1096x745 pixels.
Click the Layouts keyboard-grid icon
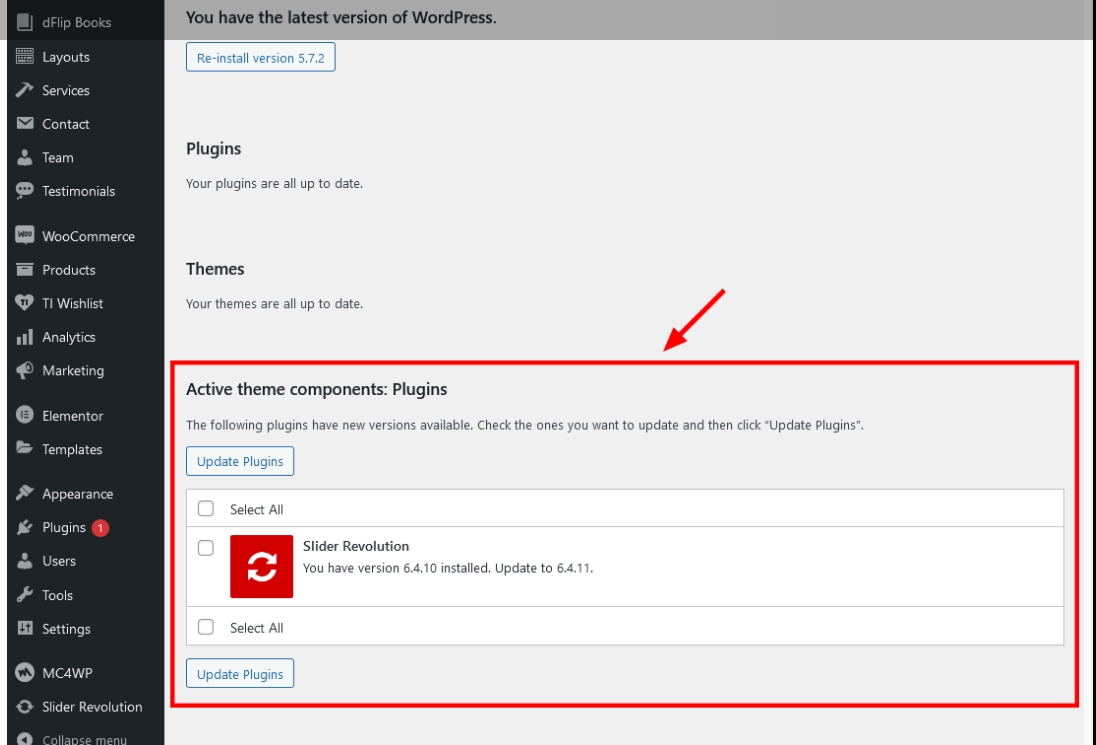pyautogui.click(x=24, y=57)
